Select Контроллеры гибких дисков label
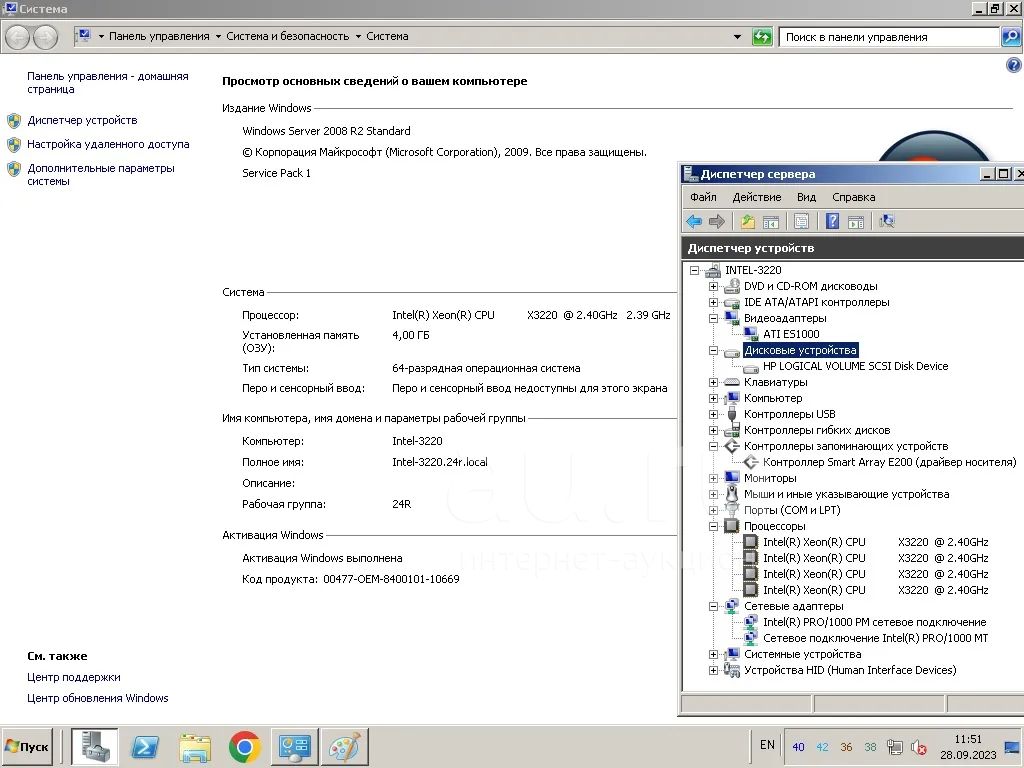This screenshot has height=768, width=1024. tap(817, 430)
